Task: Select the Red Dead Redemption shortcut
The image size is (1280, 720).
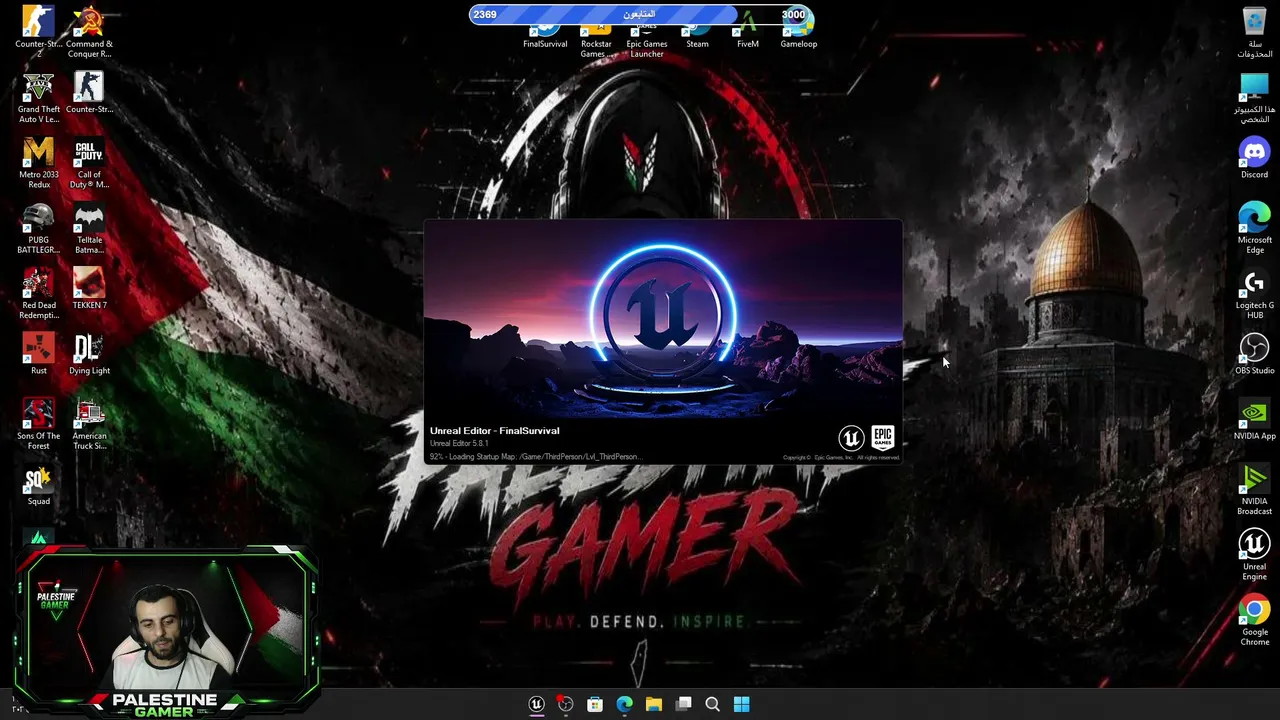Action: click(x=39, y=293)
